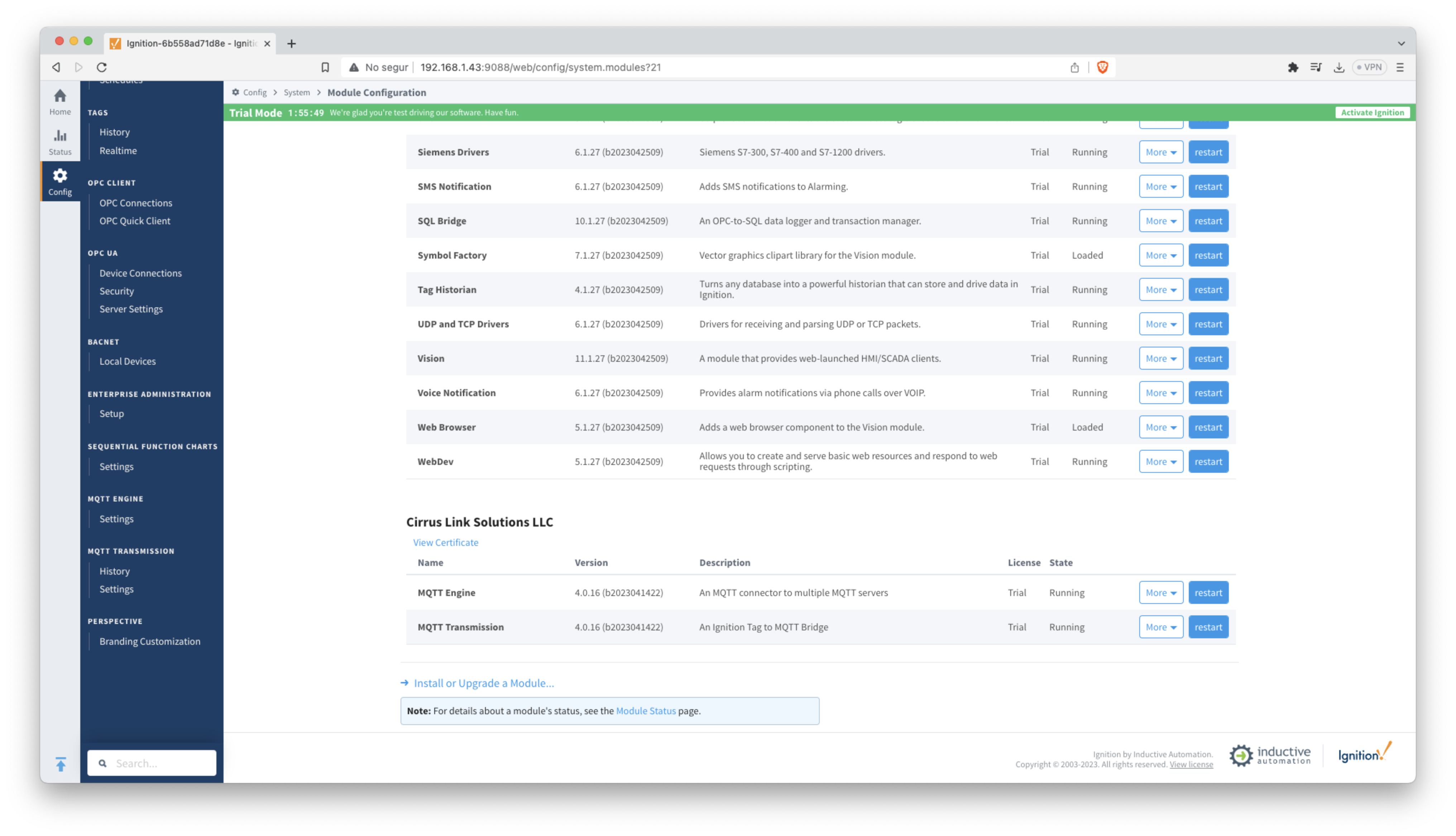Open OPC Connections in sidebar

[135, 203]
